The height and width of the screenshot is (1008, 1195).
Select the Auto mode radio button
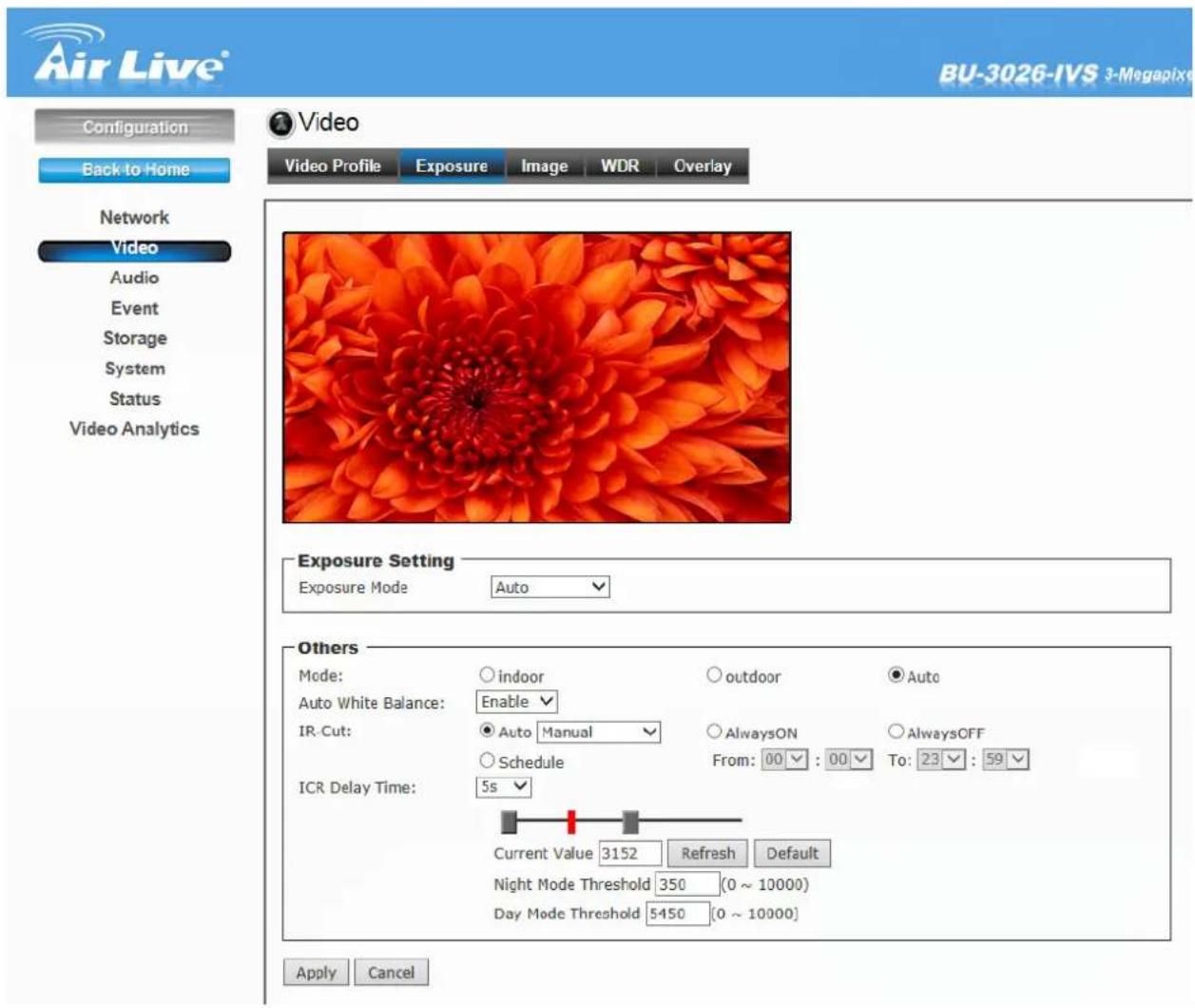(896, 675)
